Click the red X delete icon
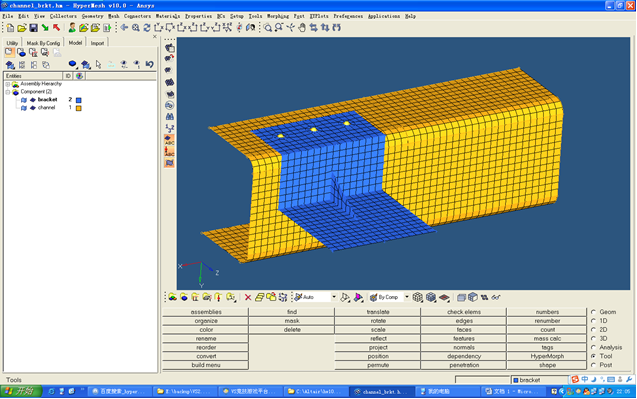This screenshot has width=637, height=399. click(248, 297)
